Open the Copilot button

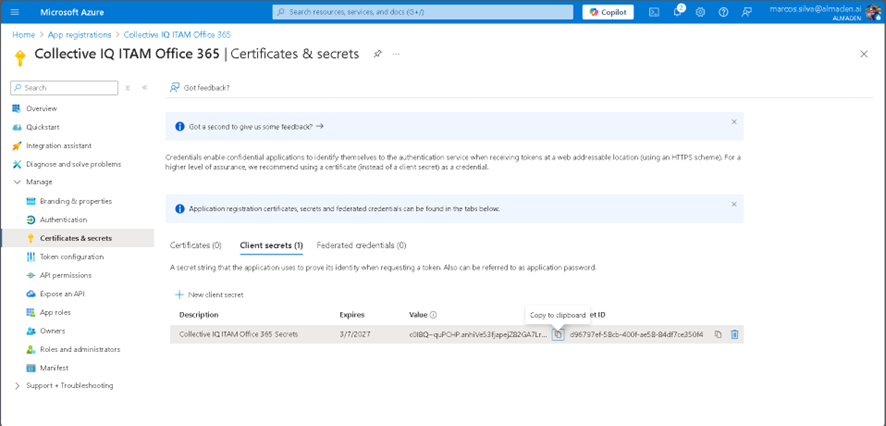[x=607, y=12]
